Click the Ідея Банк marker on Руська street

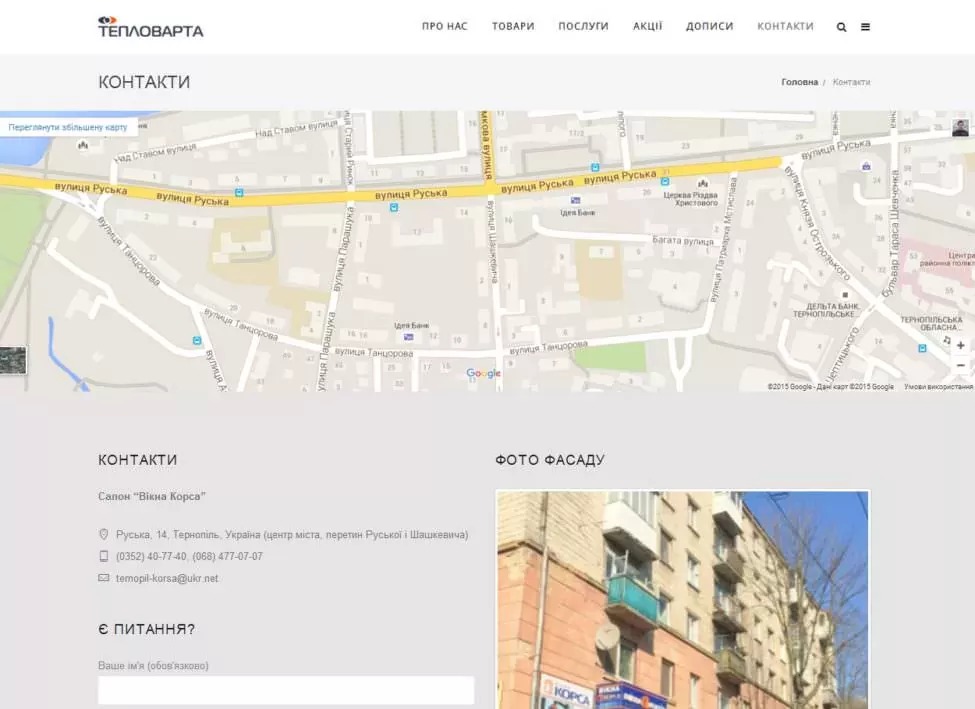pos(575,201)
